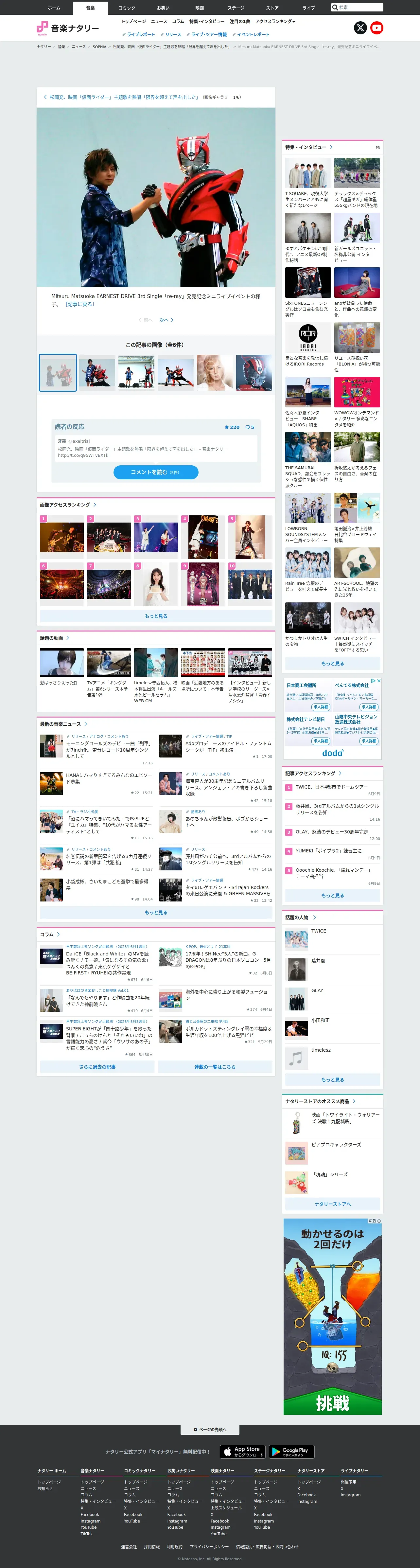The height and width of the screenshot is (1568, 420).
Task: Click the search magnifier icon
Action: click(335, 7)
